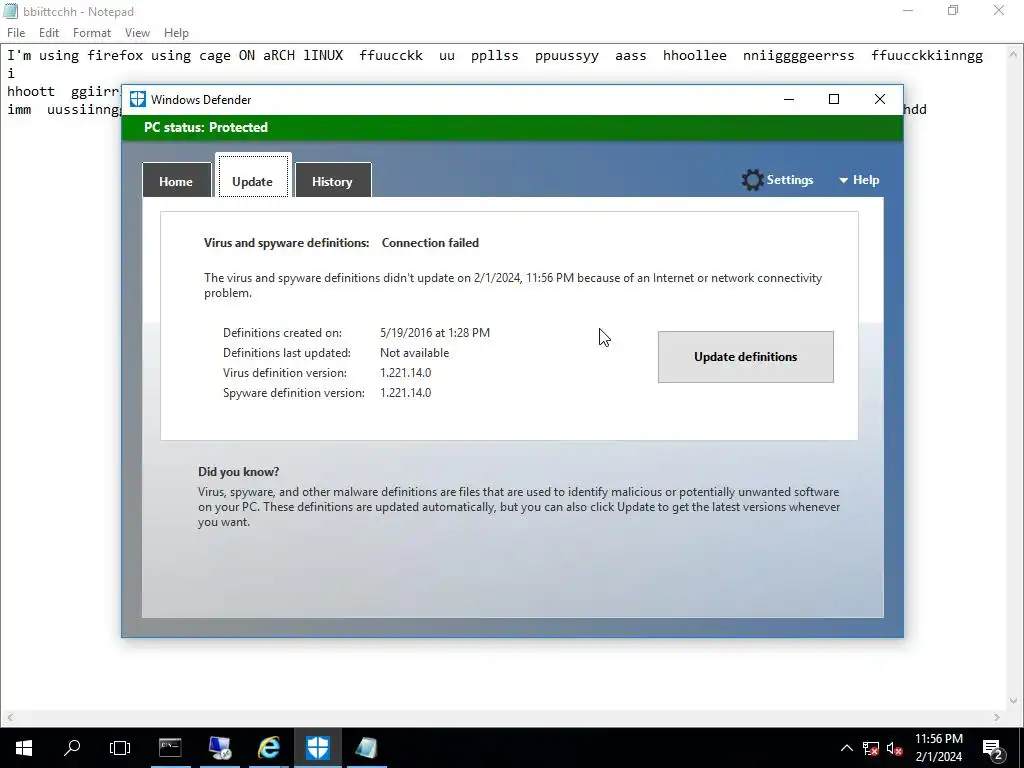Click 'Spyware definition version:' label

click(x=294, y=392)
